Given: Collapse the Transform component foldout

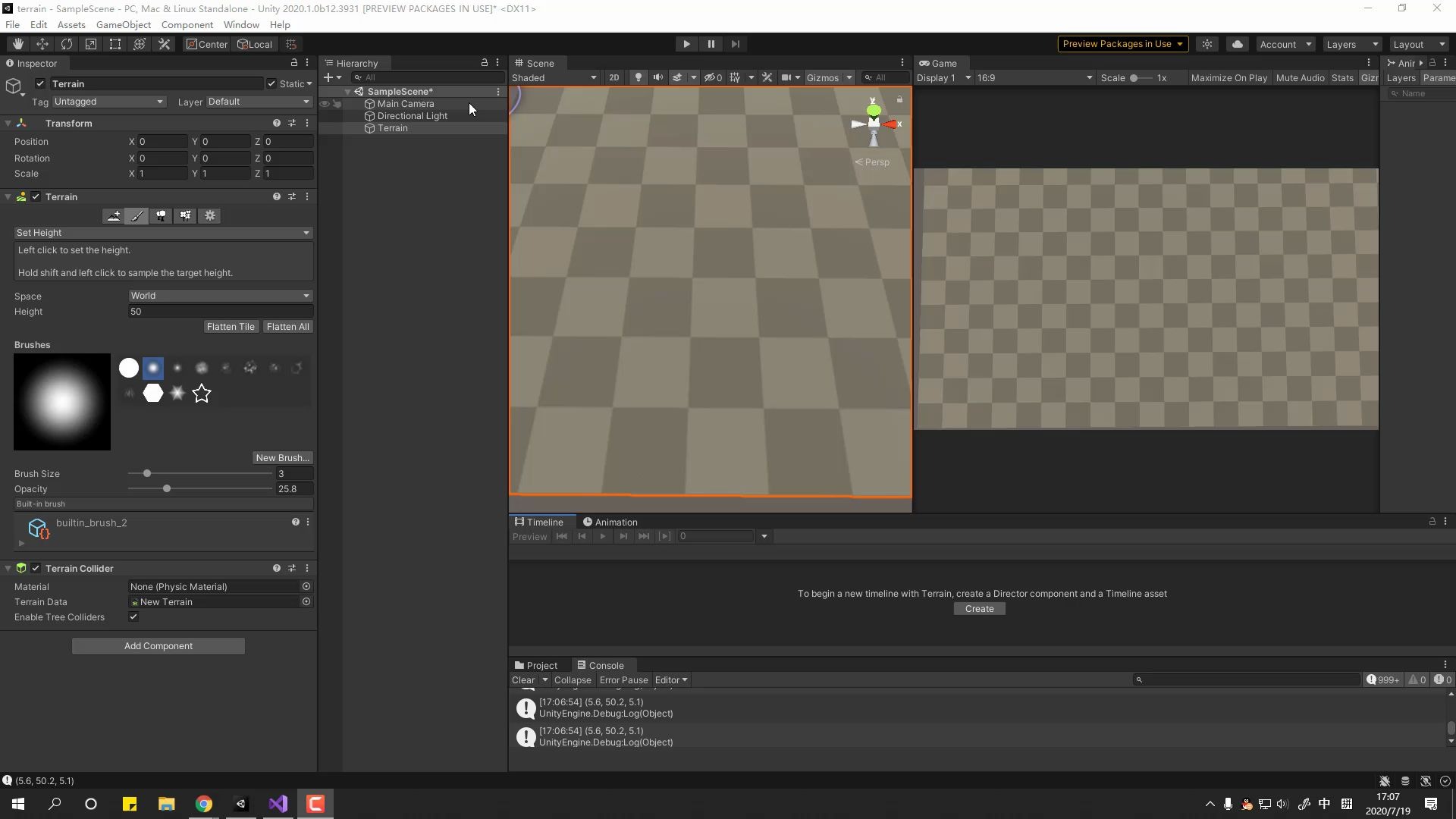Looking at the screenshot, I should click(8, 124).
